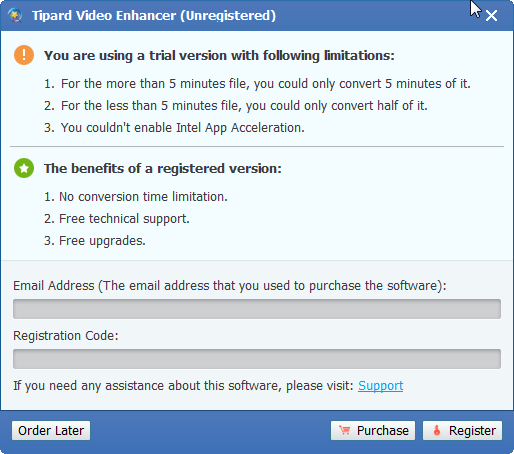Click the Intel App Acceleration limitation text
Screen dimensions: 514x454
pyautogui.click(x=174, y=128)
